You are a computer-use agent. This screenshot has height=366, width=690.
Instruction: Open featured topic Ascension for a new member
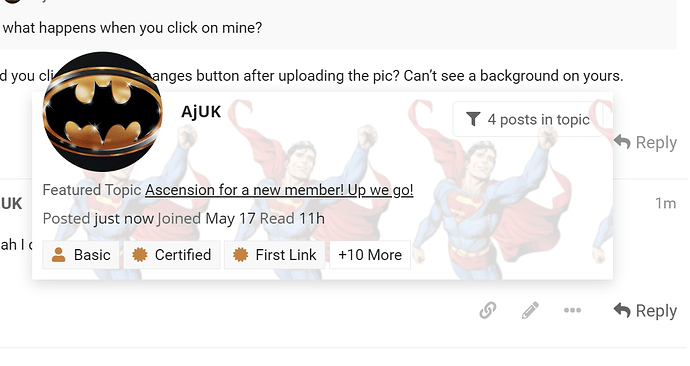(279, 190)
